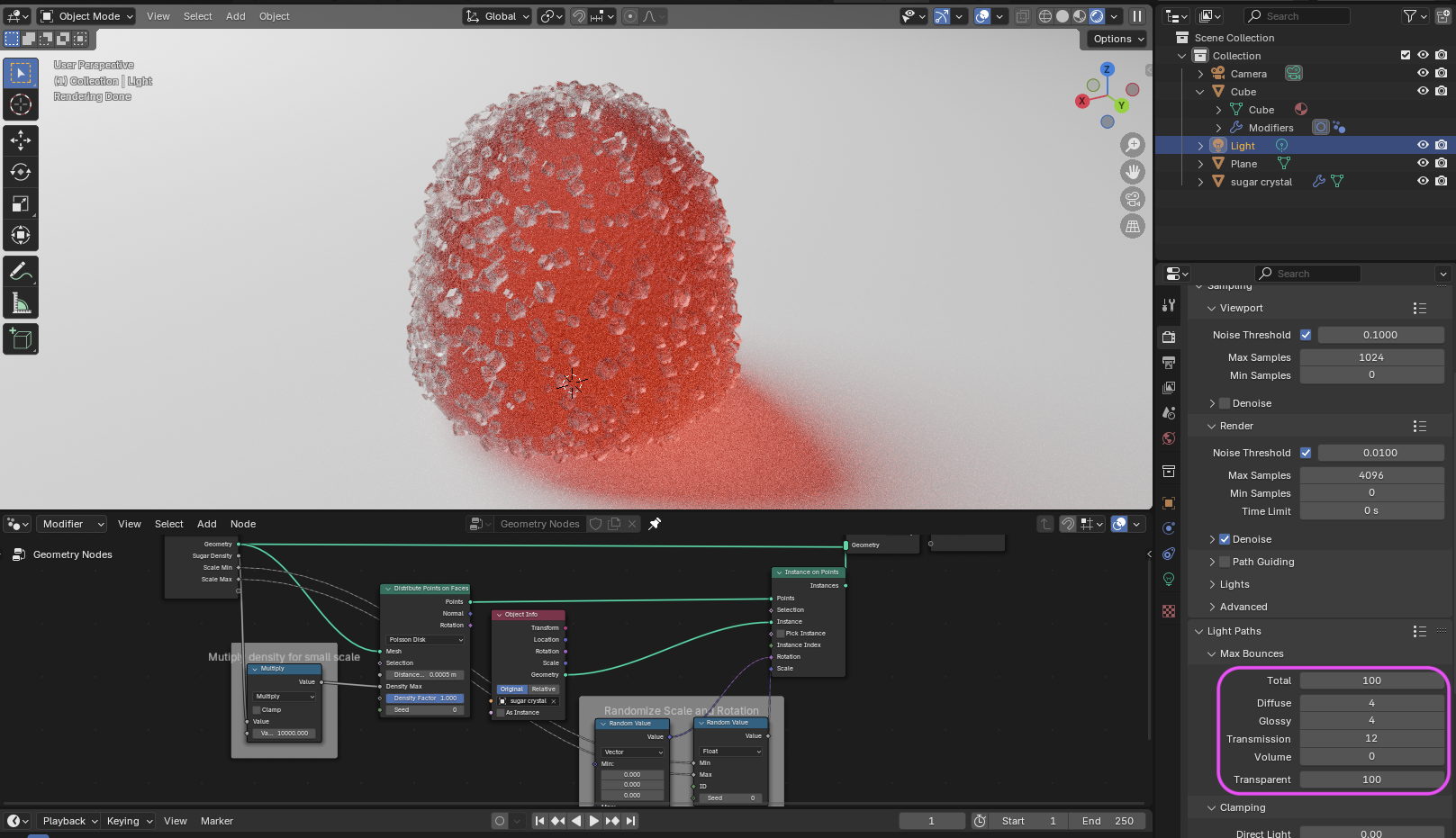Jump to the timeline start frame

pos(539,821)
